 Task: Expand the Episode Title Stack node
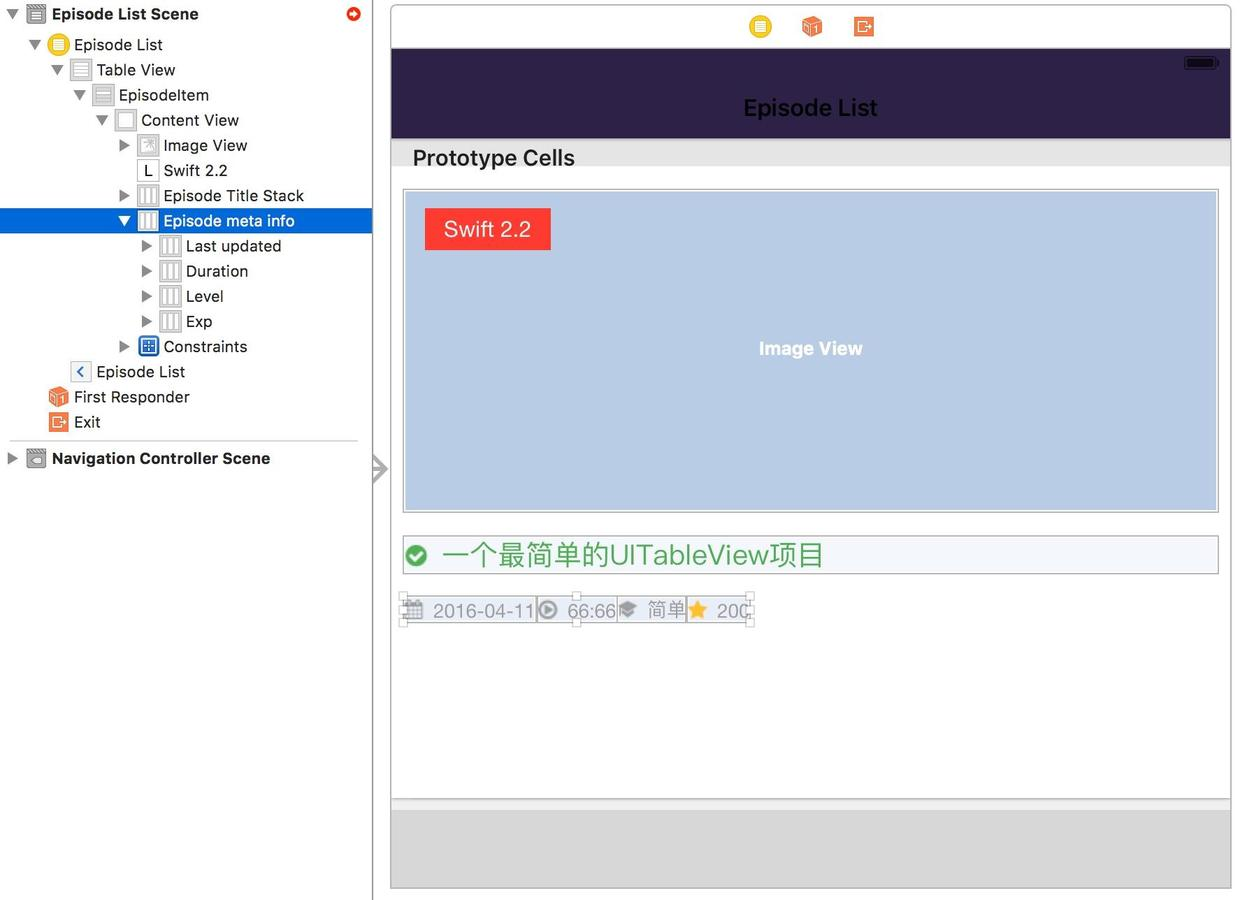[125, 195]
